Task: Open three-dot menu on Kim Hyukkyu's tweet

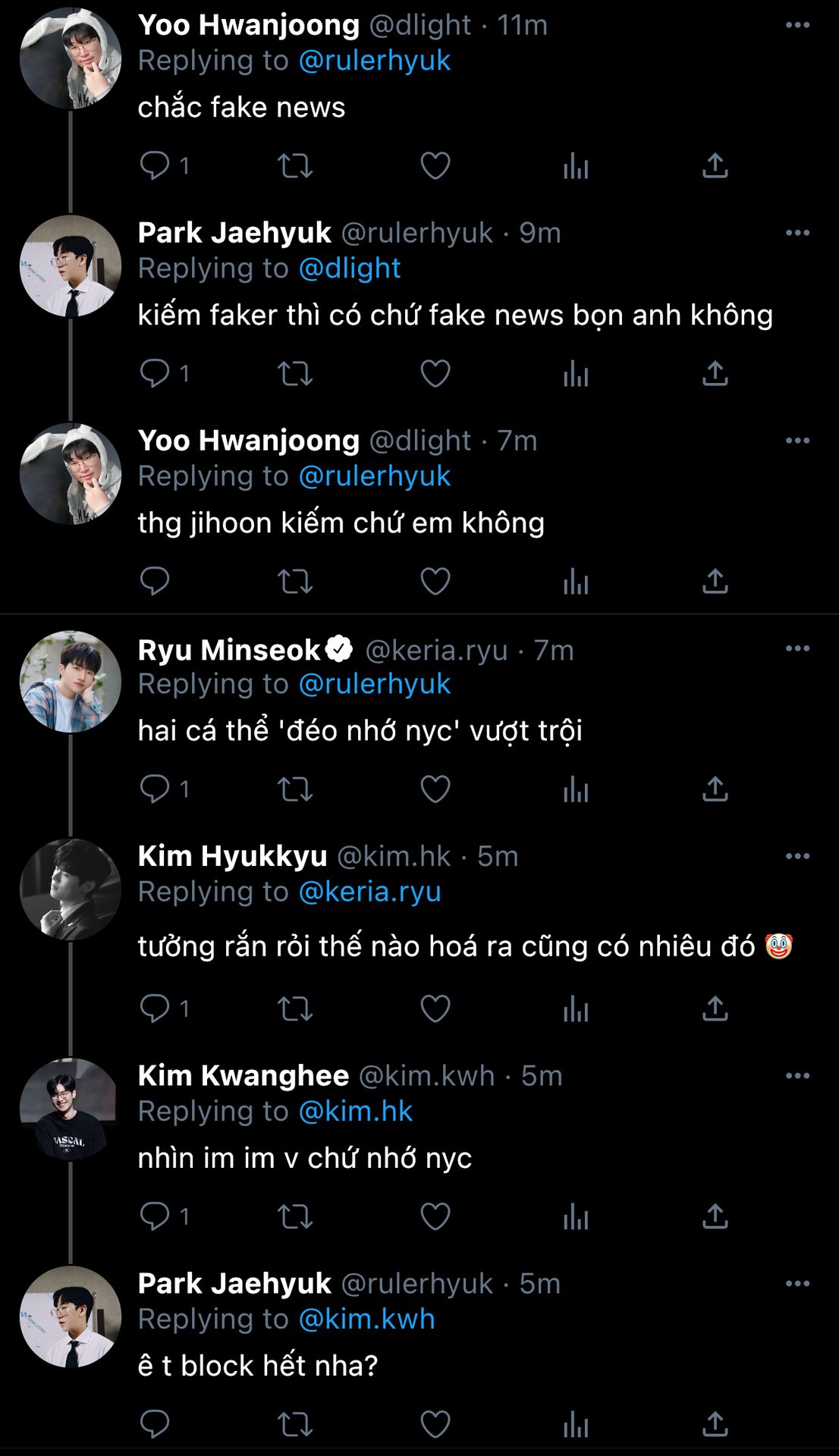Action: point(797,856)
